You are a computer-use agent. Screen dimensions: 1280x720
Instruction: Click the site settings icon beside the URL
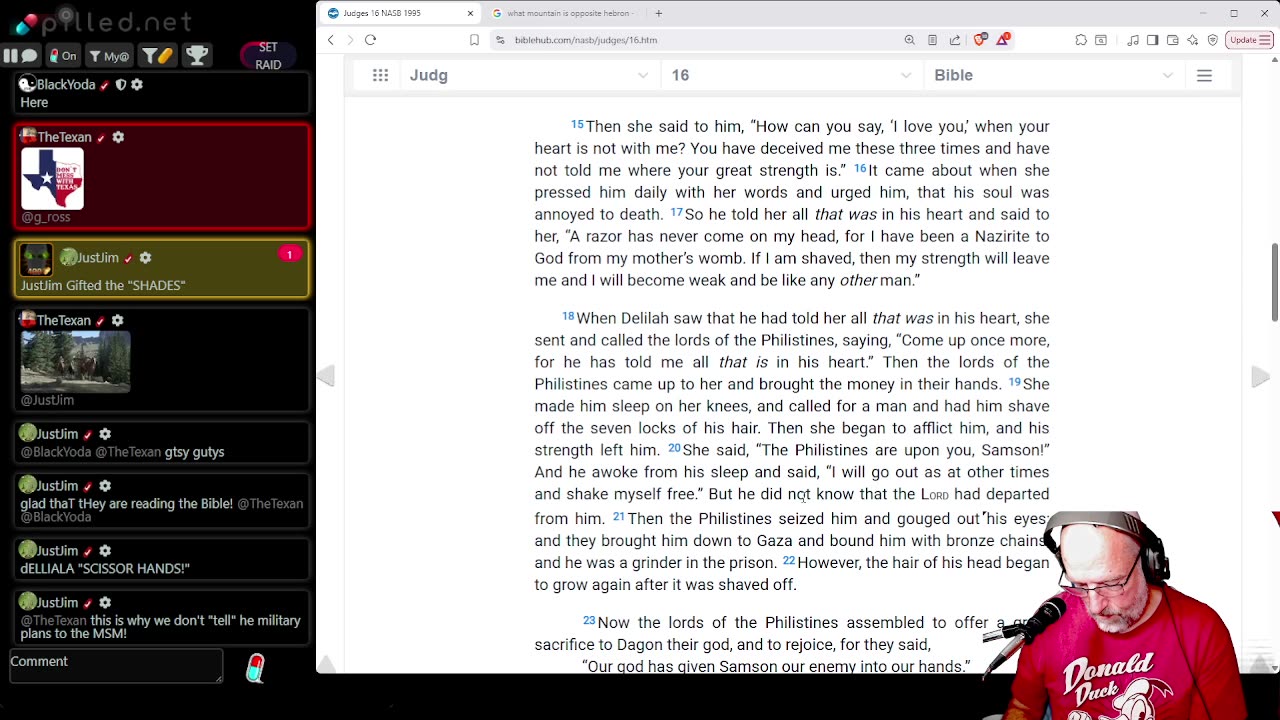click(x=500, y=40)
